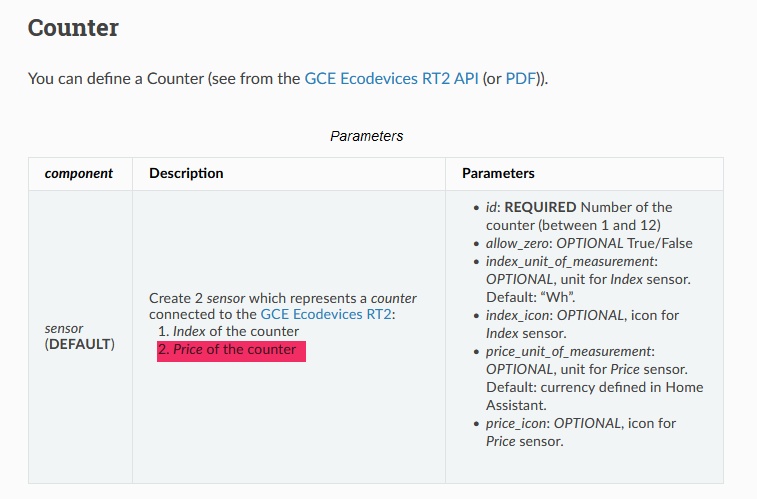Click the price_unit_of_measurement parameter name
This screenshot has width=757, height=499.
coord(568,351)
